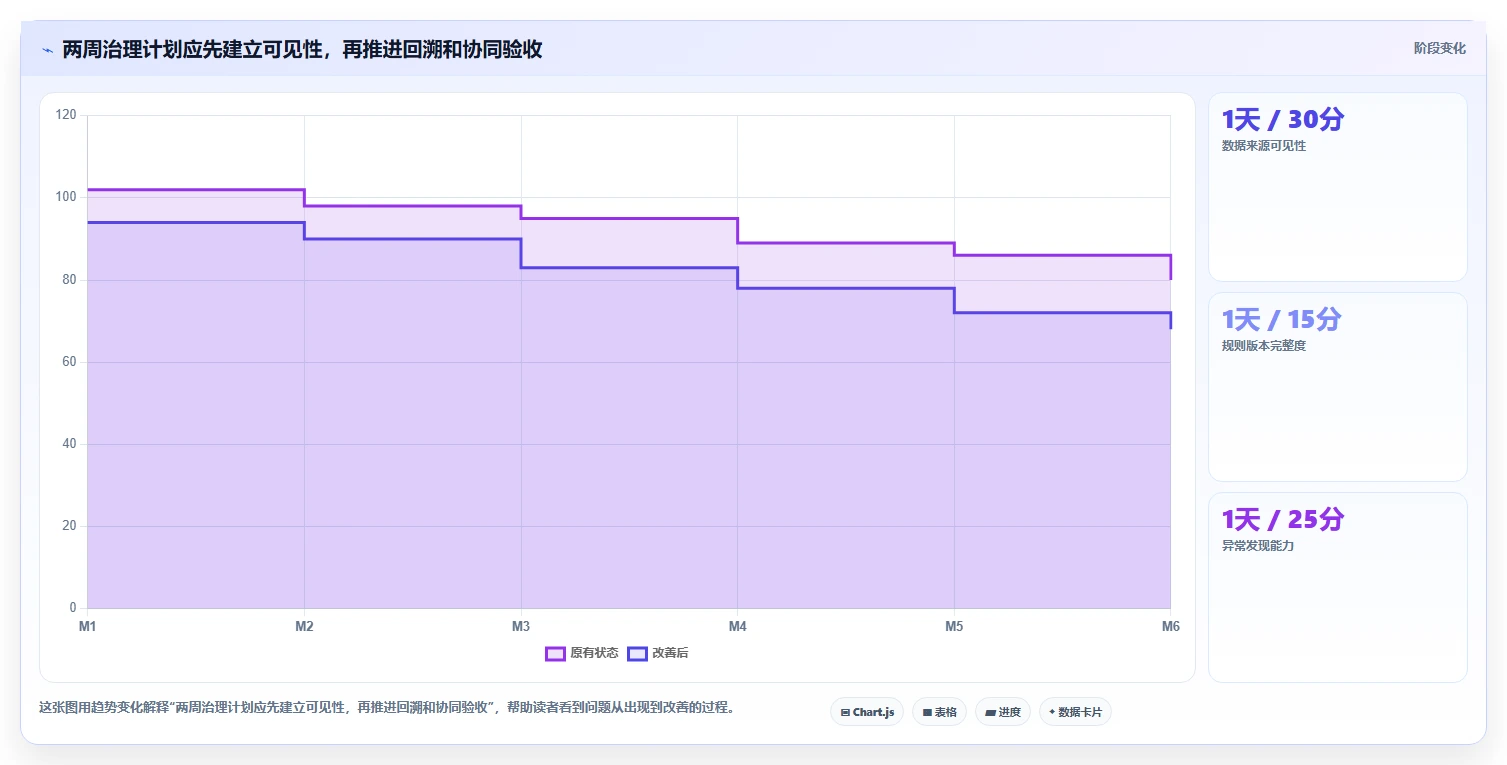Click the M2 axis label

click(304, 626)
